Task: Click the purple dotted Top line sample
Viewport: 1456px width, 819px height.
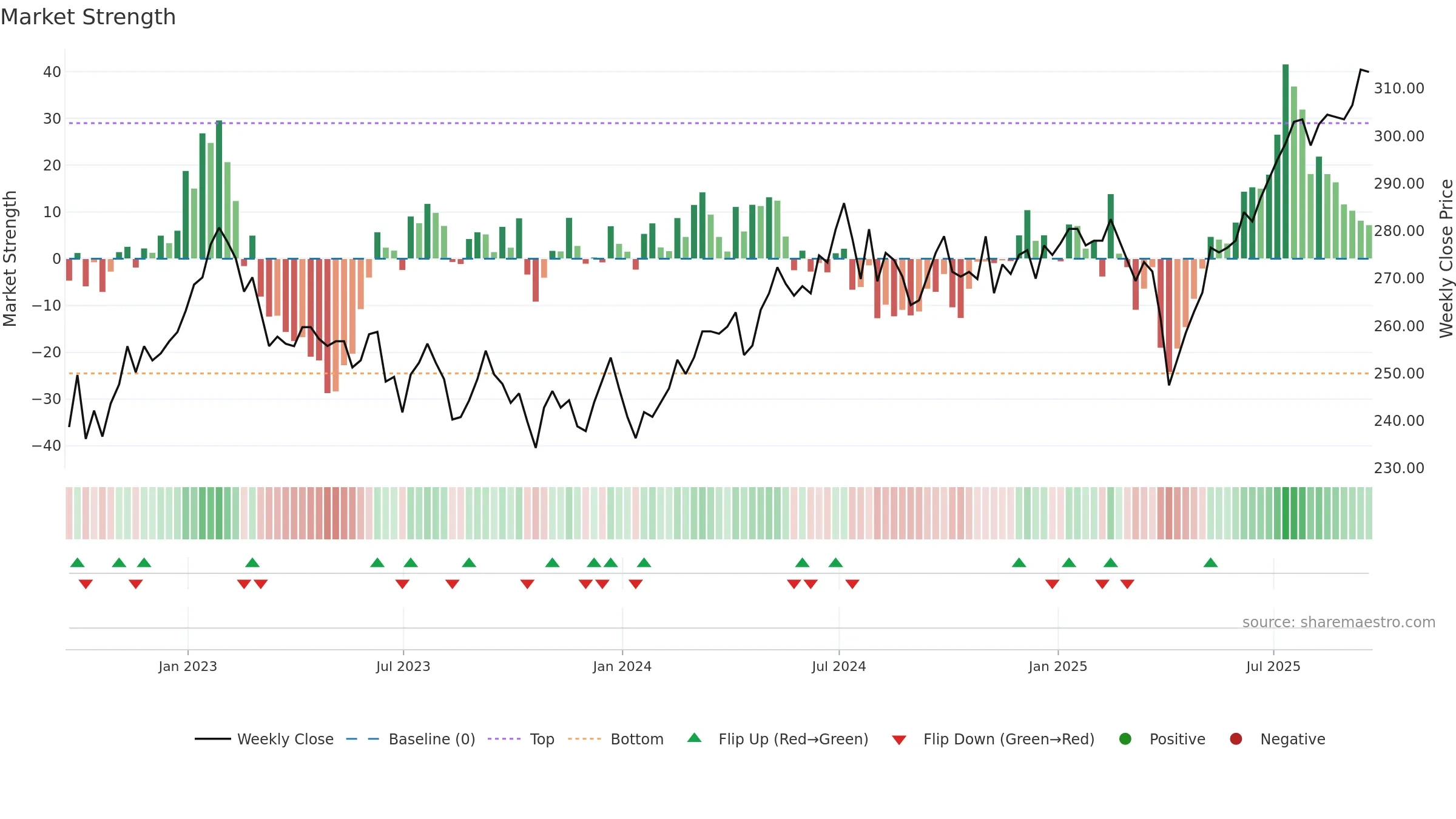Action: tap(504, 739)
